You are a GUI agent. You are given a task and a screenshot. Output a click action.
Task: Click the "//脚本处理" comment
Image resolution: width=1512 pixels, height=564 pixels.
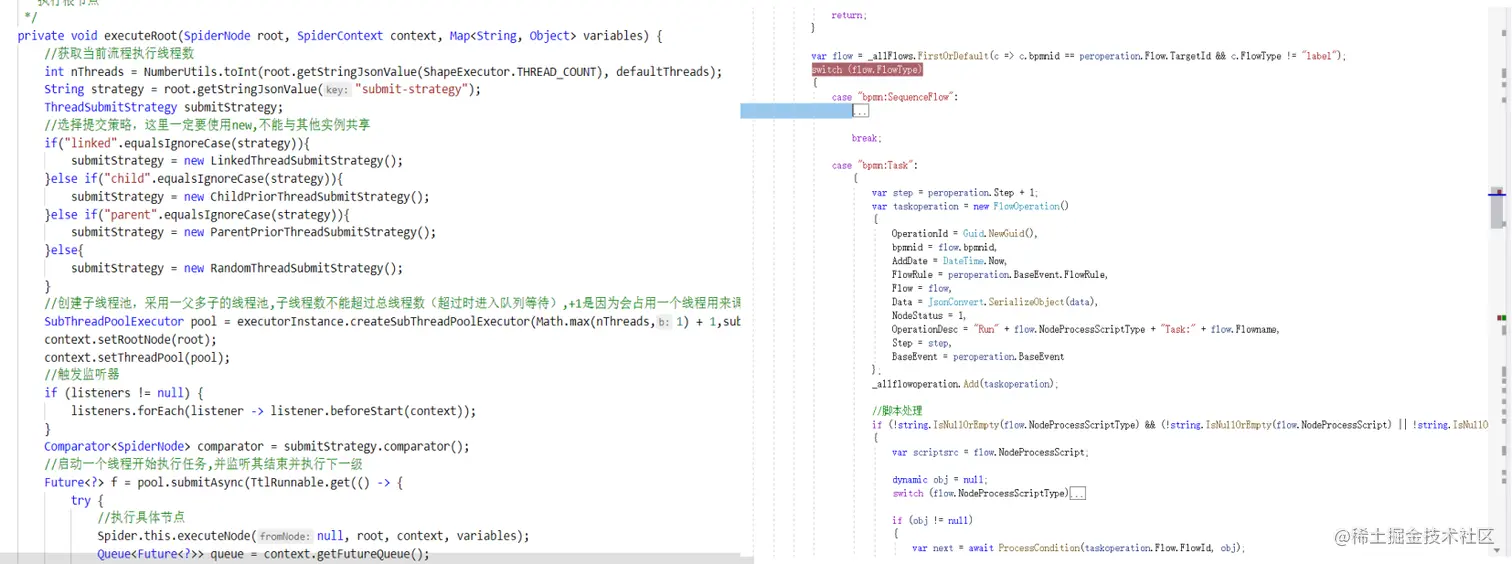coord(897,411)
